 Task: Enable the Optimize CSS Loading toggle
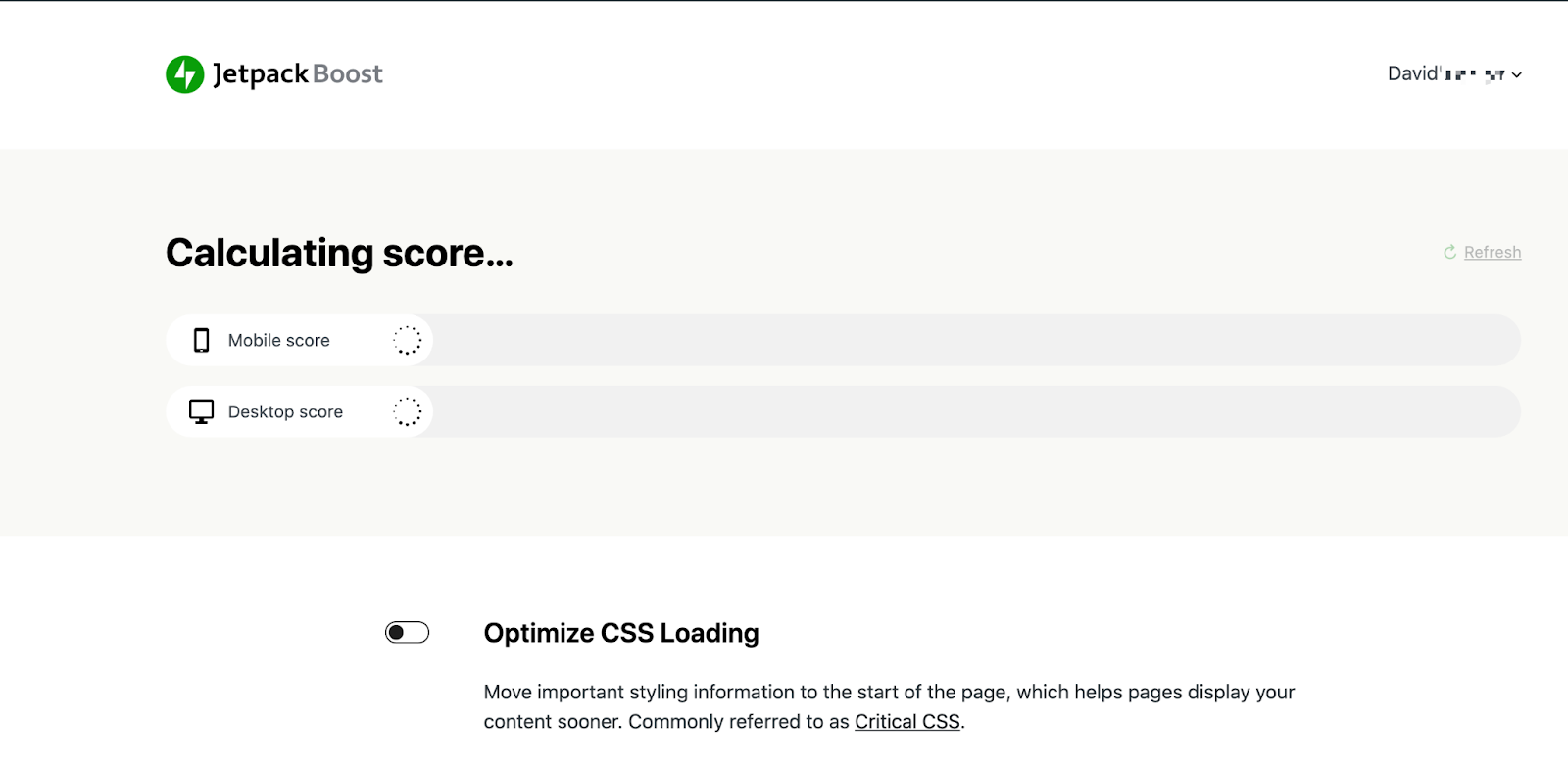407,633
